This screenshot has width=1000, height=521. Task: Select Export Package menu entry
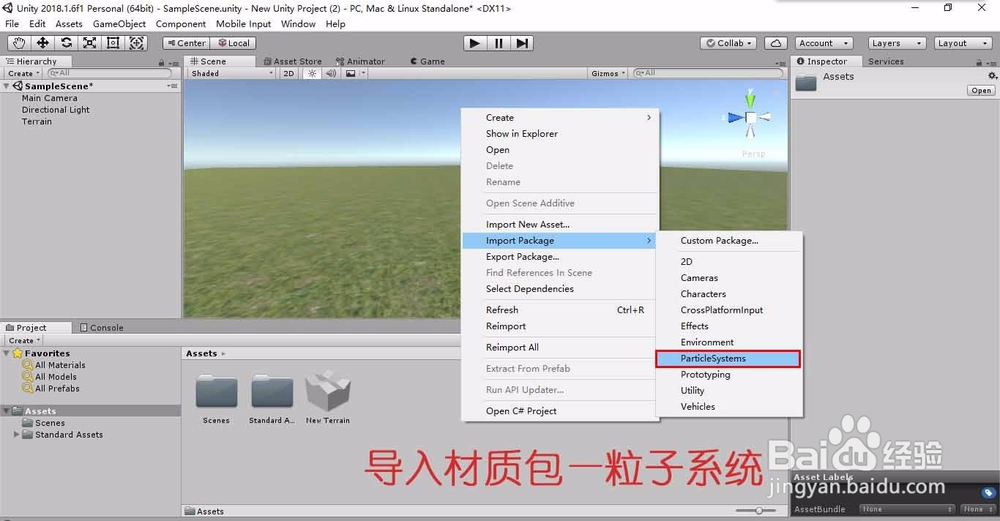(560, 256)
